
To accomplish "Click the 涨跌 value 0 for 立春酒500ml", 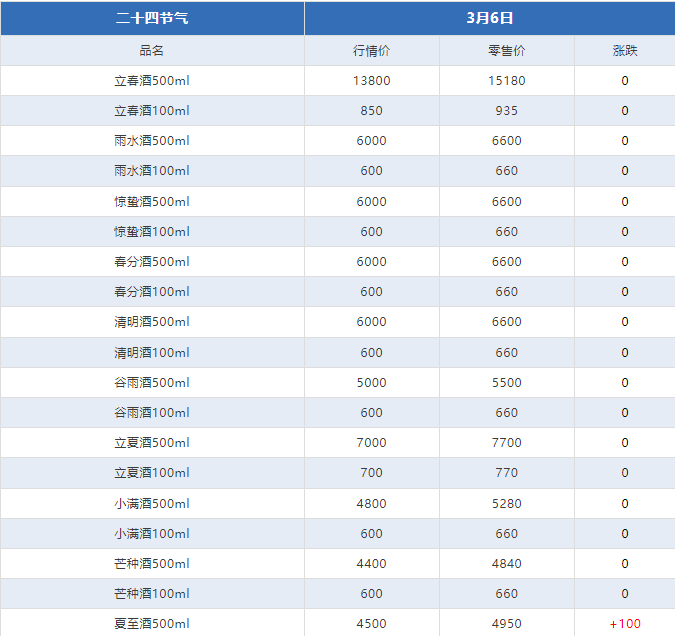I will click(625, 81).
